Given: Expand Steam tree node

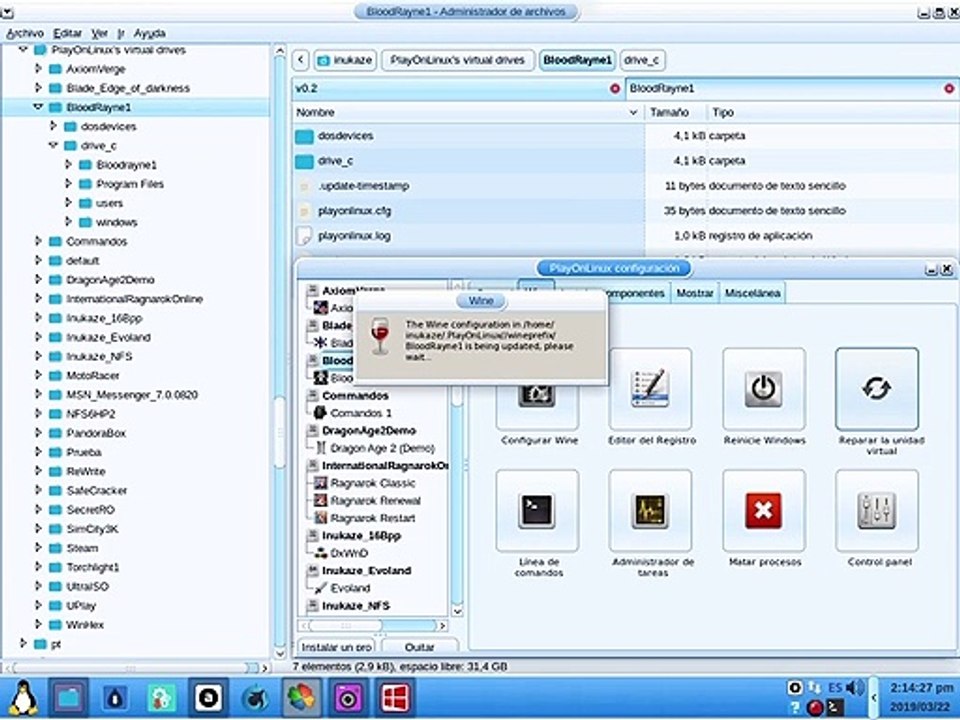Looking at the screenshot, I should point(38,548).
